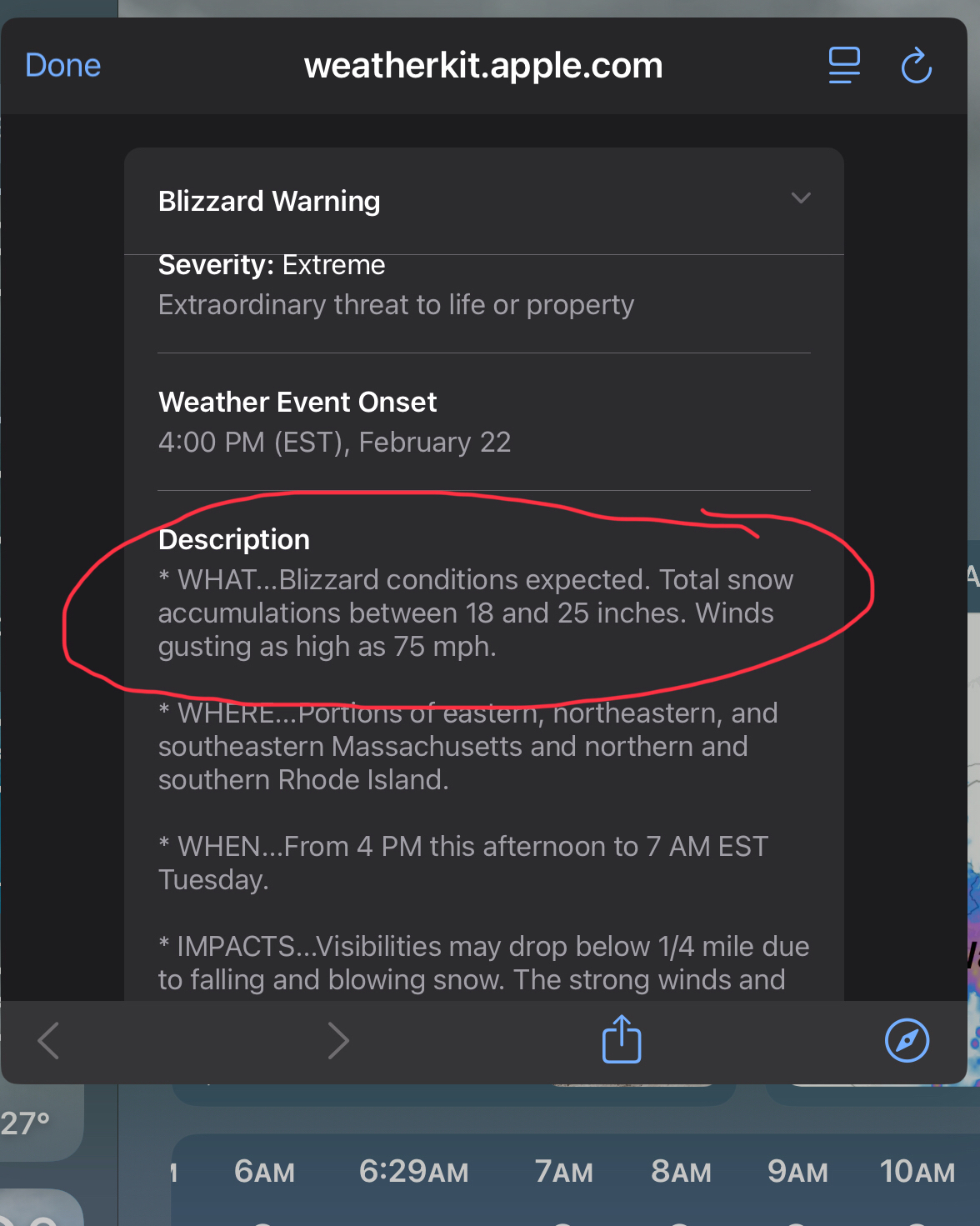Tap the 9AM hourly forecast
This screenshot has width=980, height=1226.
797,1172
